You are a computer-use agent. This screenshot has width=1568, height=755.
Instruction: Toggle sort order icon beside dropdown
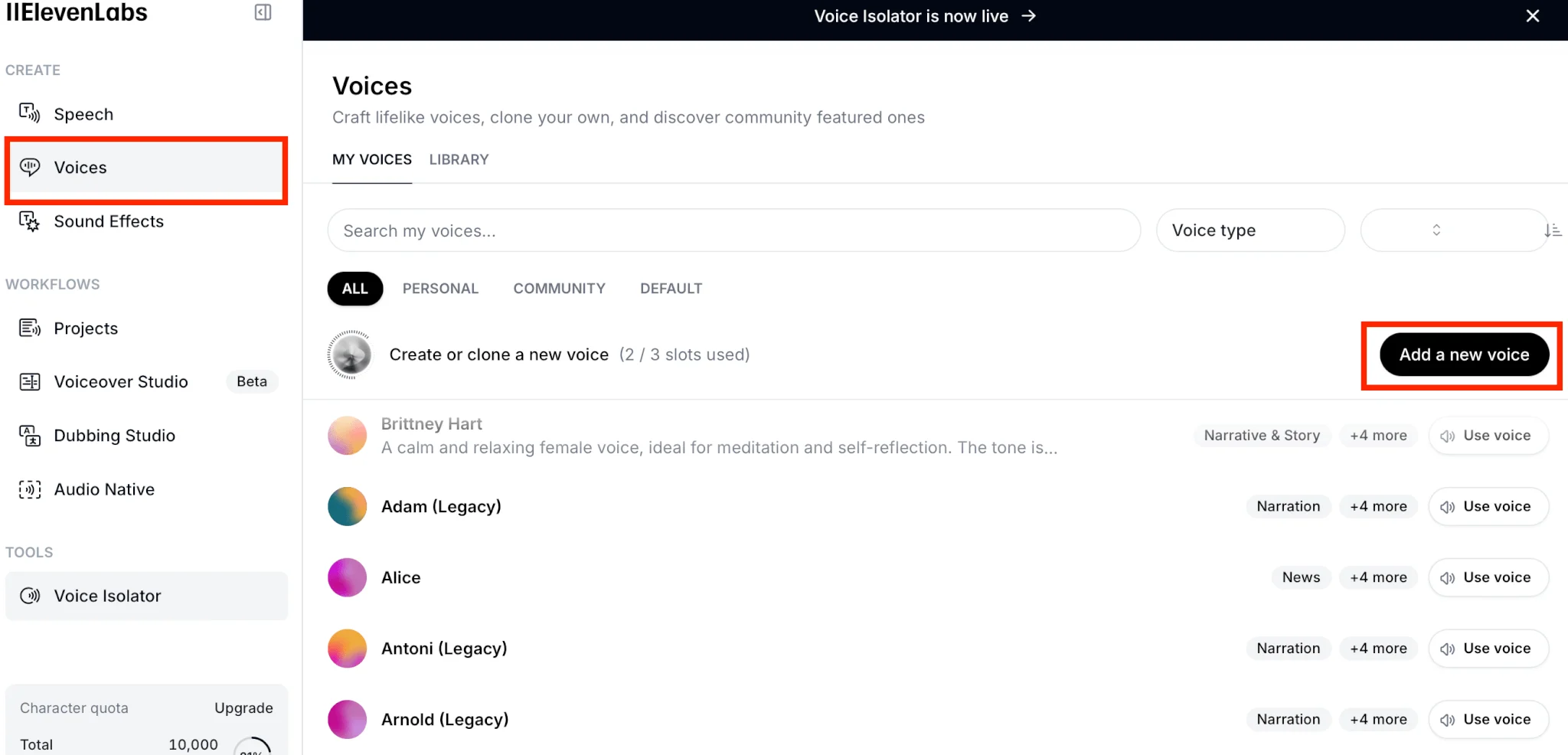(1553, 230)
